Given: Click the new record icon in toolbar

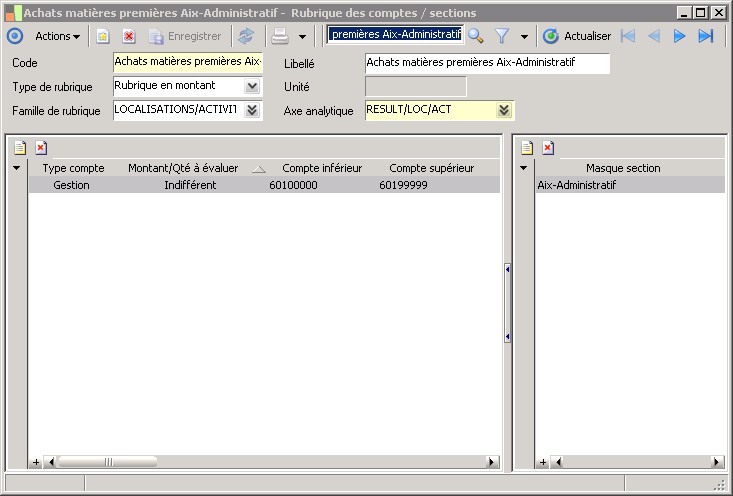Looking at the screenshot, I should [x=102, y=36].
